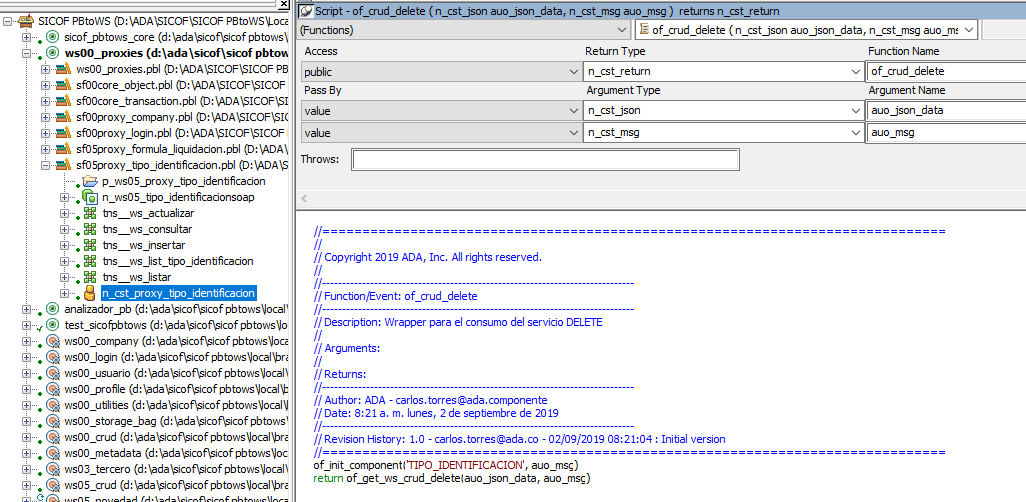Open the Return Type dropdown n_cst_return

click(x=855, y=72)
